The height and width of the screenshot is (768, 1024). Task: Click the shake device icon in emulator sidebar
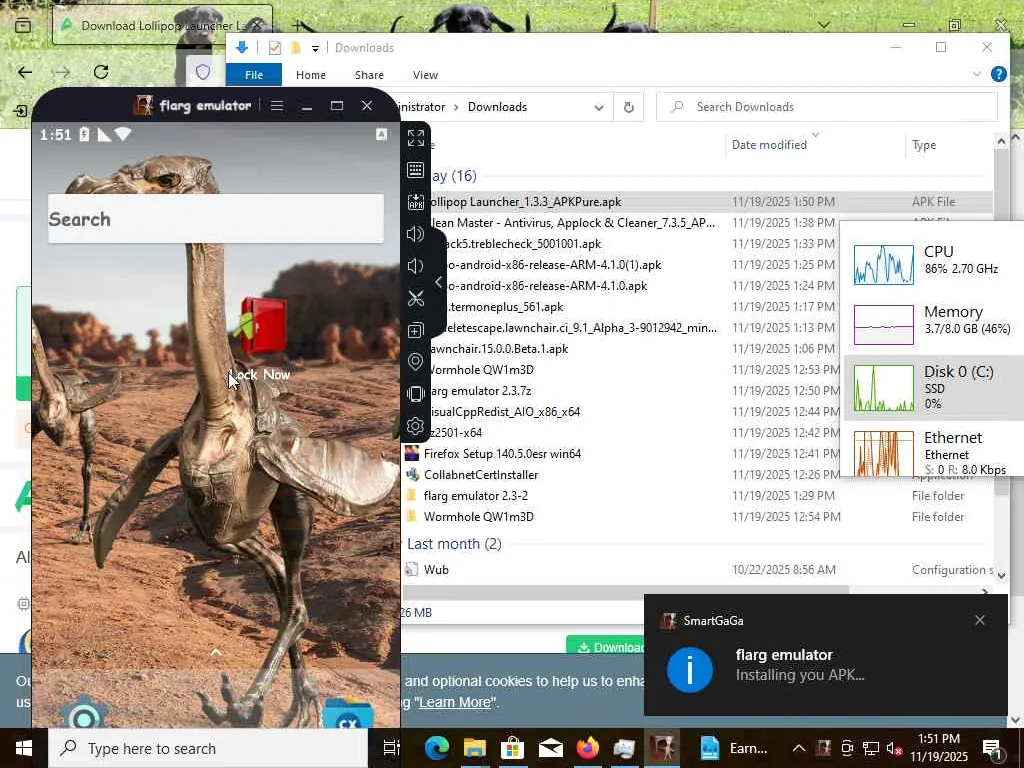click(415, 394)
